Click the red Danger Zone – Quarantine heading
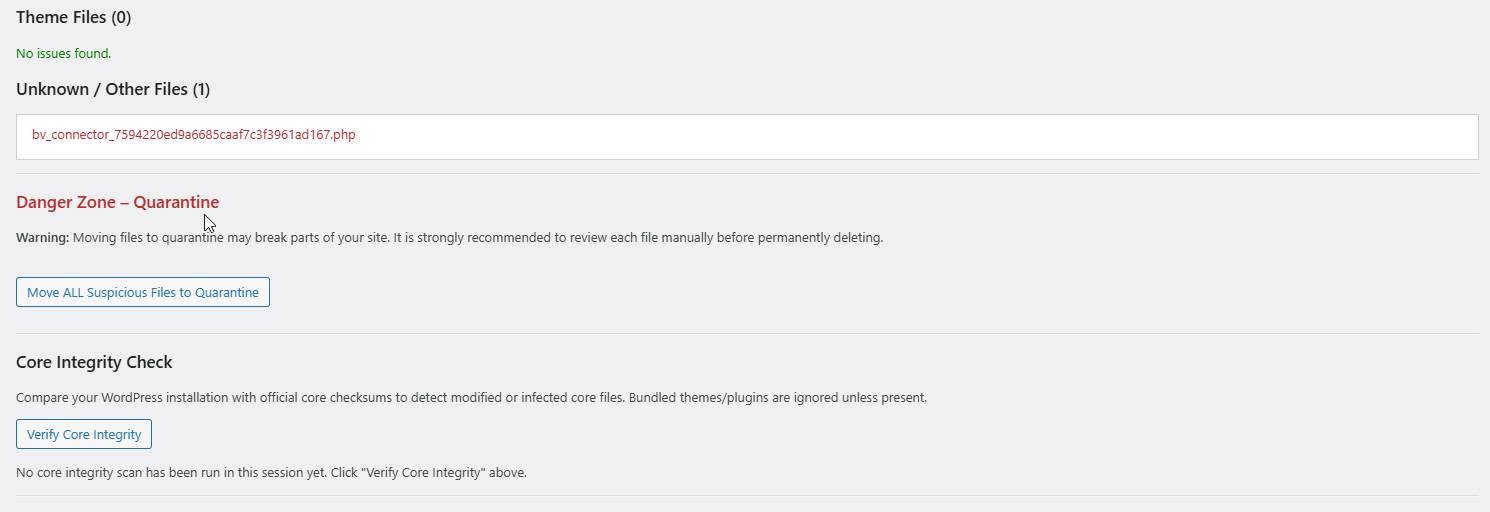Viewport: 1490px width, 512px height. point(117,202)
